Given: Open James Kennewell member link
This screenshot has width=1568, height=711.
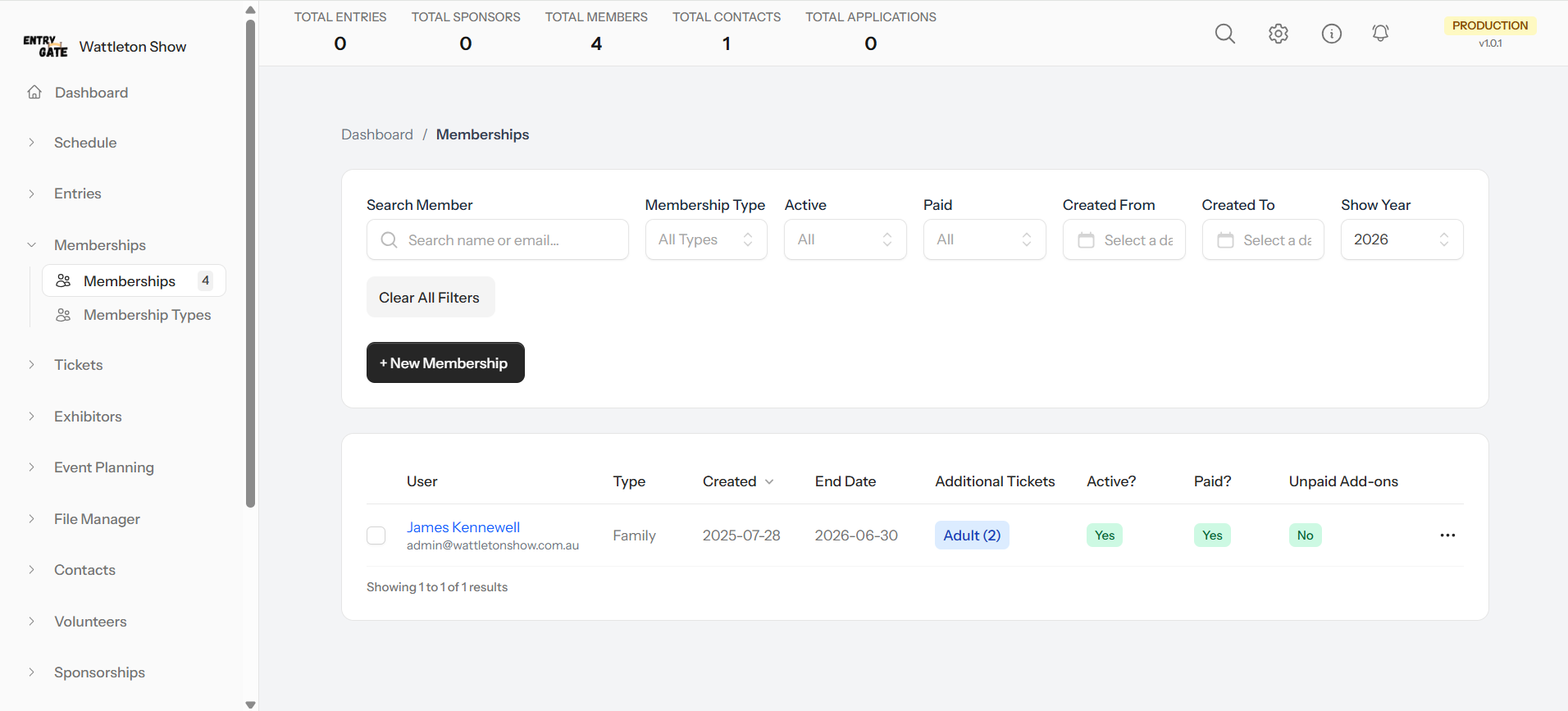Looking at the screenshot, I should (463, 527).
